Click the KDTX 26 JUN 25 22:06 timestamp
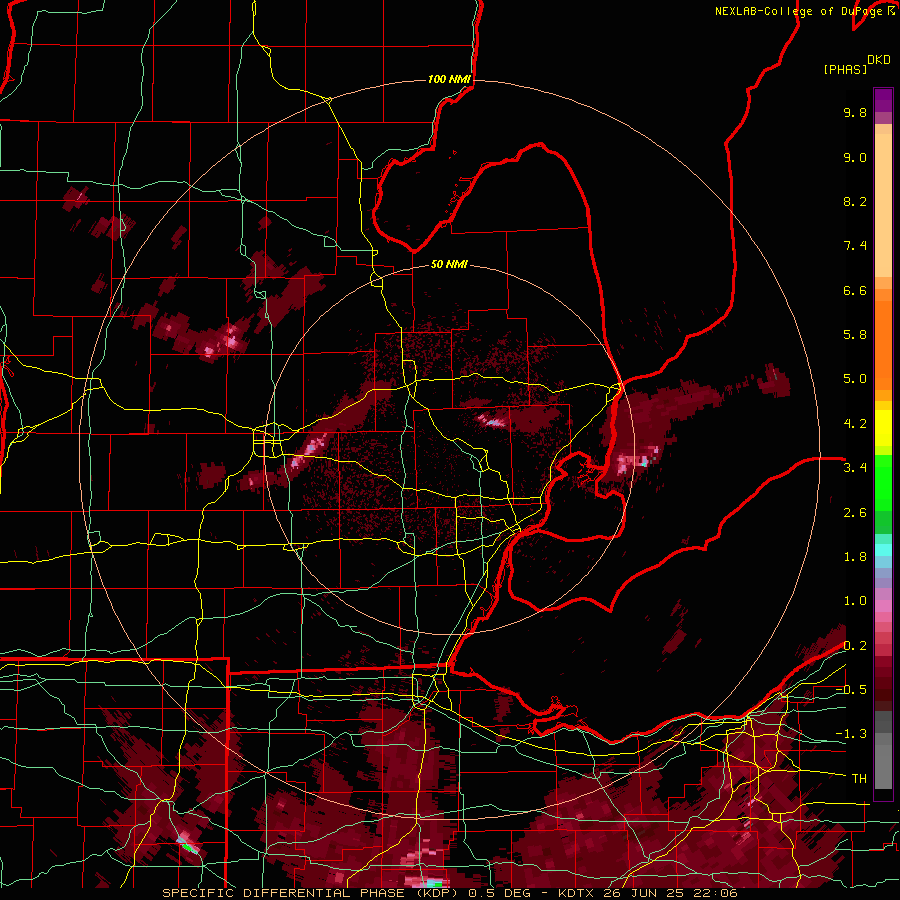This screenshot has width=900, height=900. [649, 893]
